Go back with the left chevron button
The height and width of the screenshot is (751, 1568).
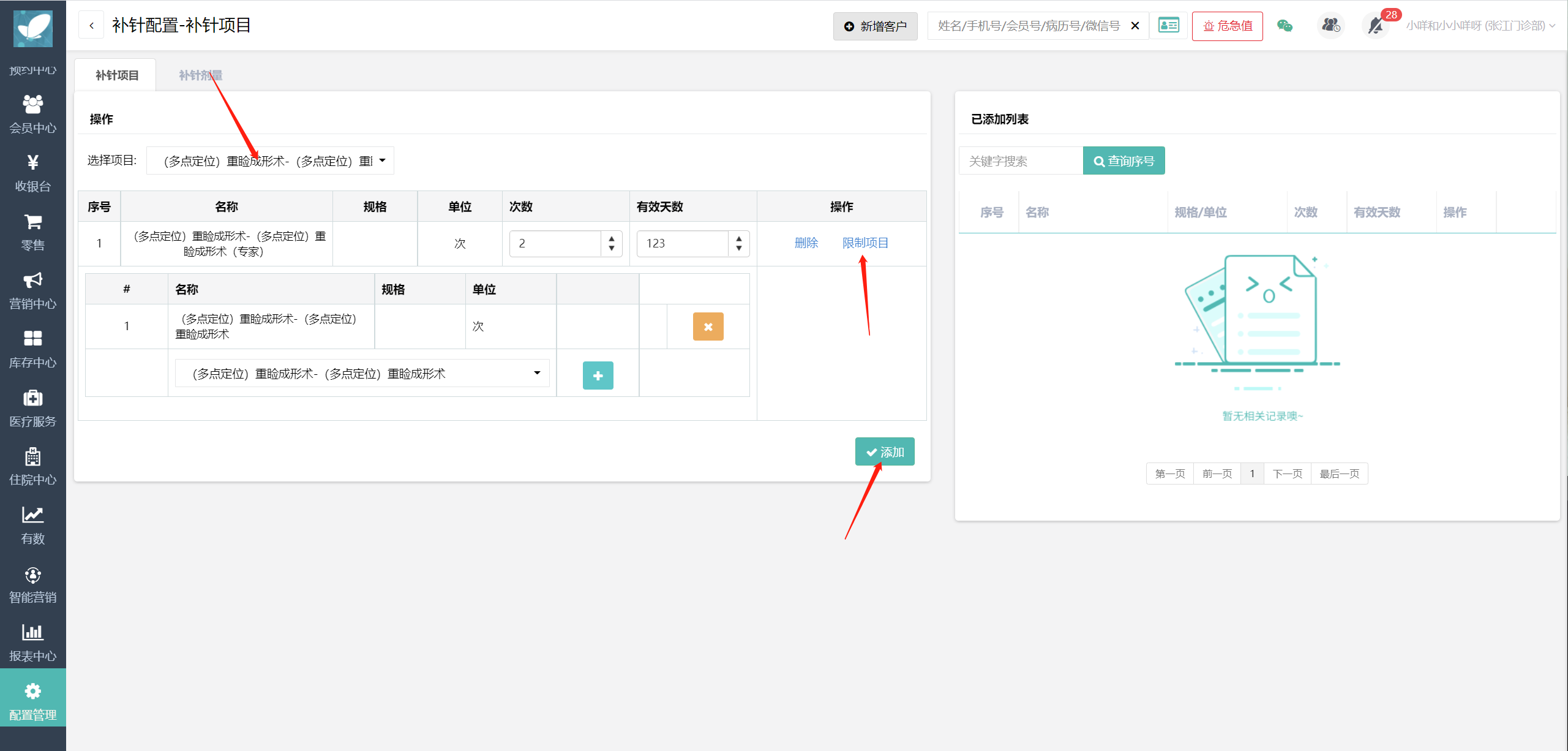91,26
